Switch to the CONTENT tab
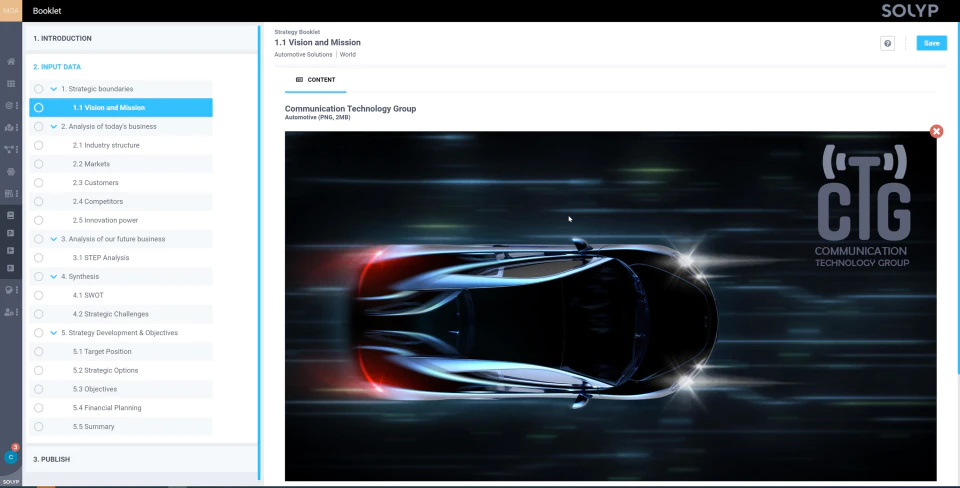Screen dimensions: 960x488 315,80
